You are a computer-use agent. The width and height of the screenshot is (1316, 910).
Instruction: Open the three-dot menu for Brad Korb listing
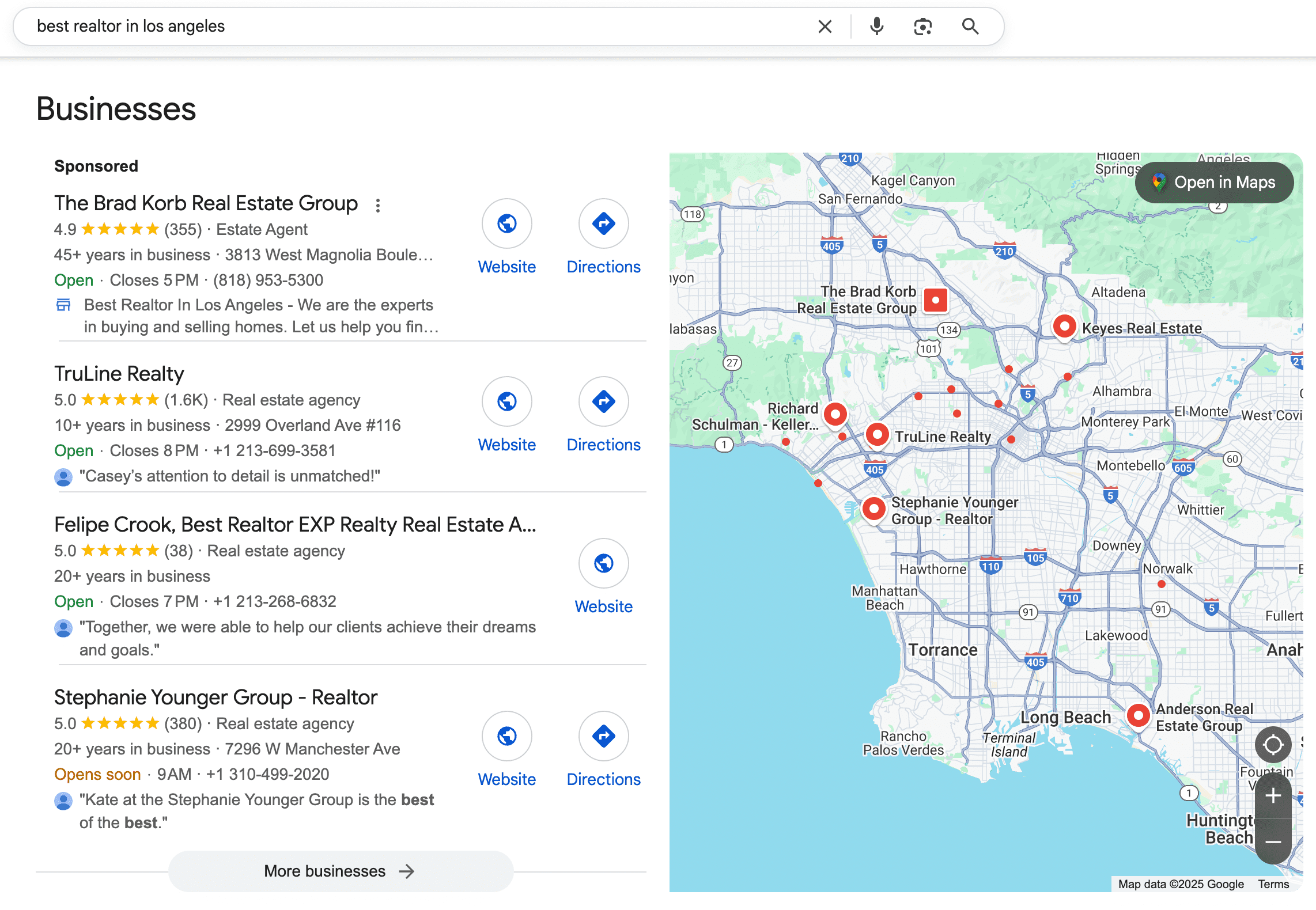pyautogui.click(x=378, y=205)
